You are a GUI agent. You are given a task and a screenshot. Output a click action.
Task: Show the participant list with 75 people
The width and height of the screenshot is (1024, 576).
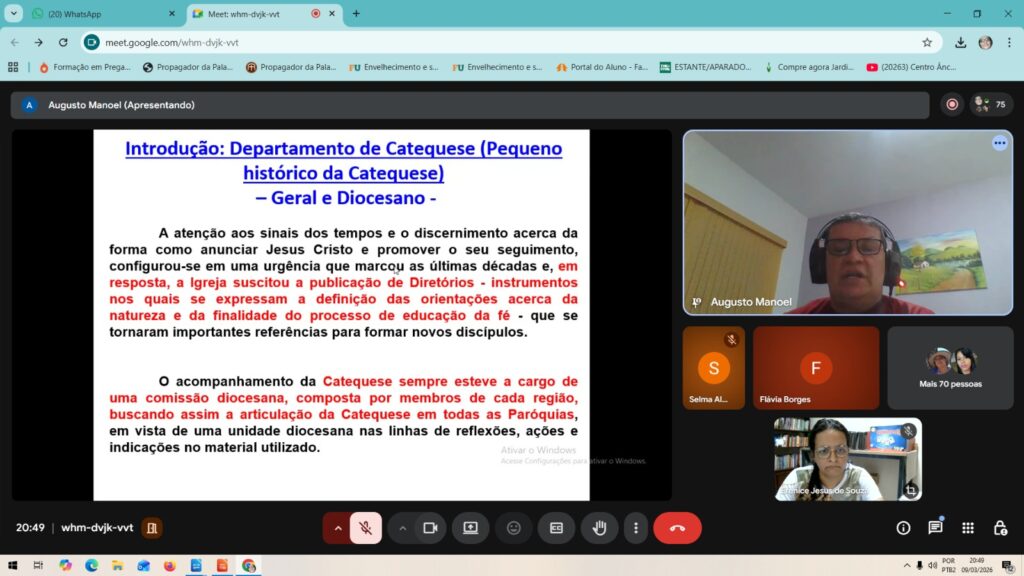tap(990, 105)
